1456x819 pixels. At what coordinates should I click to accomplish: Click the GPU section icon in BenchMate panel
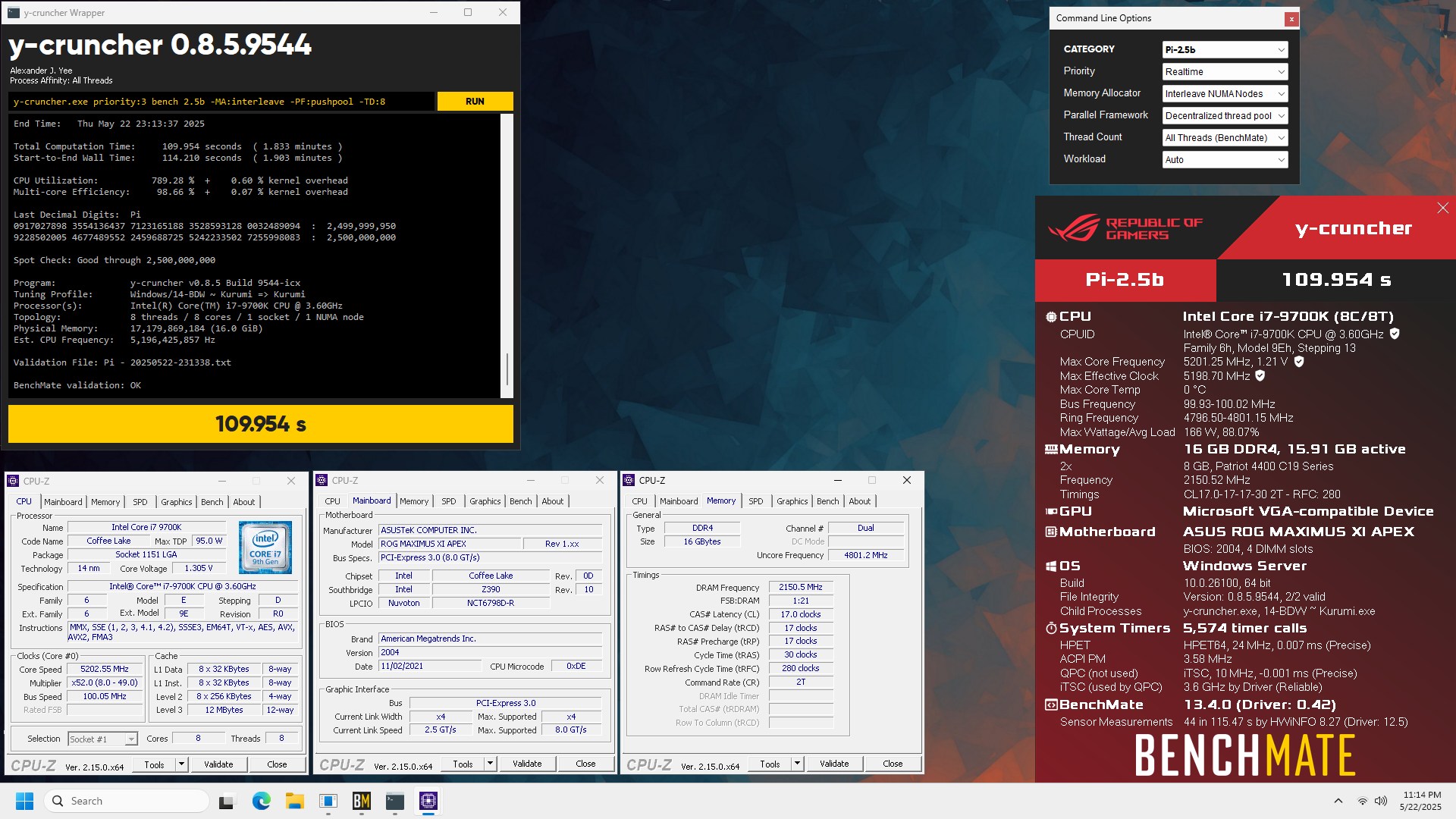[1051, 512]
